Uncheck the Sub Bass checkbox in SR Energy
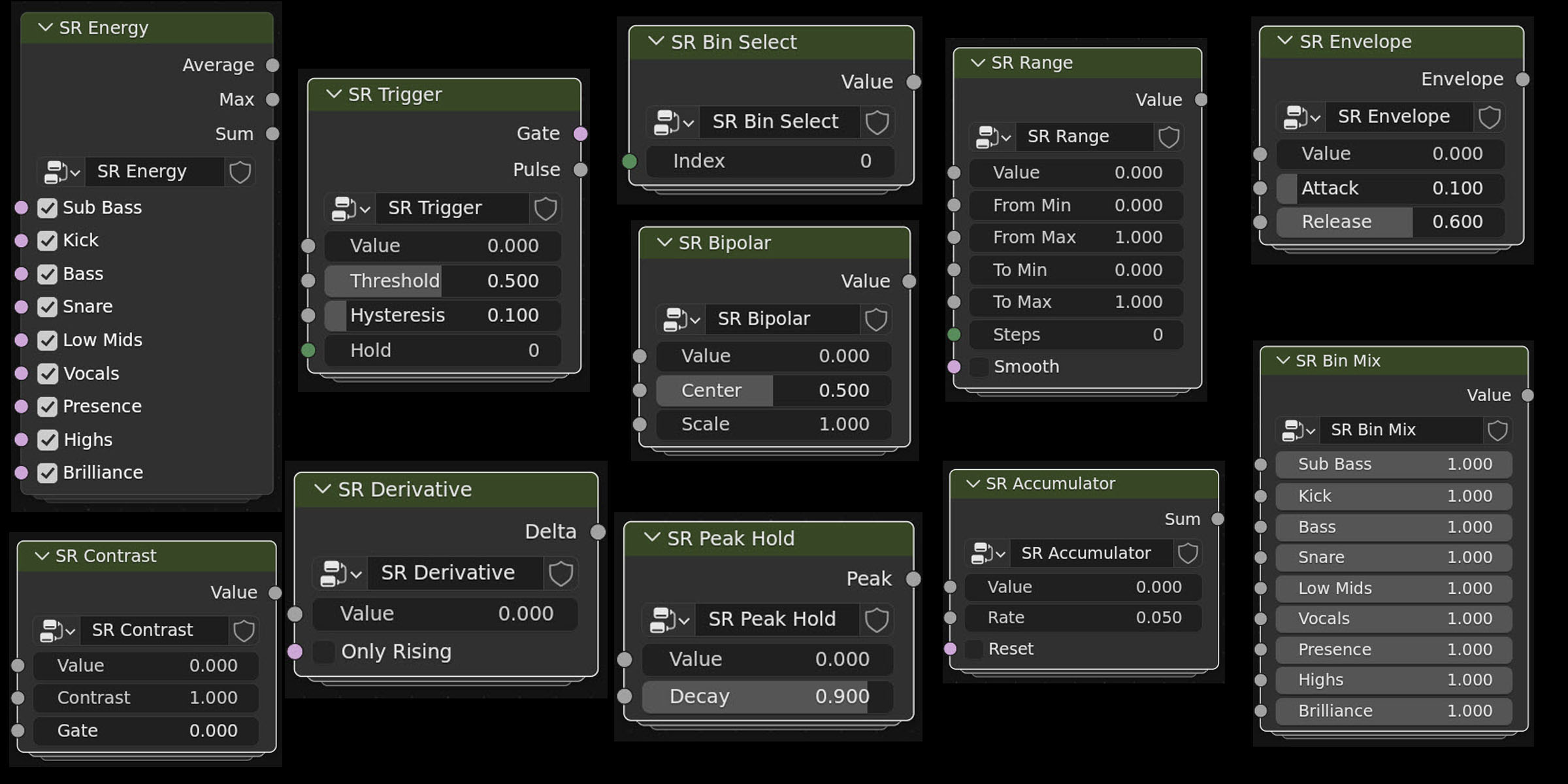 pos(47,208)
